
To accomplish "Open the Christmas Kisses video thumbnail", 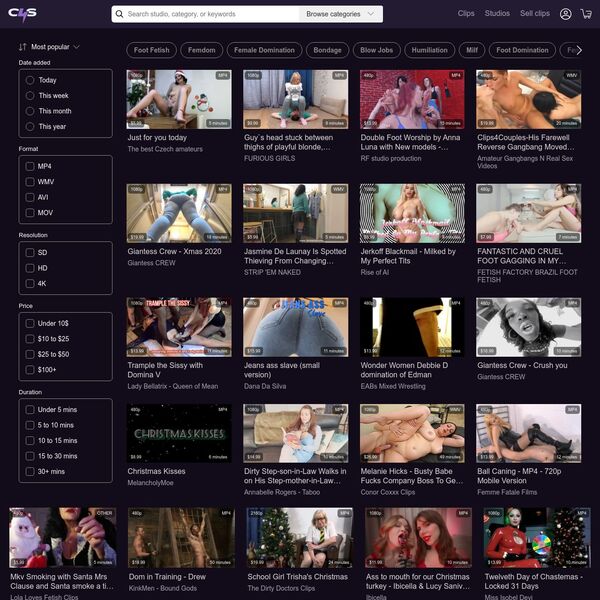I will tap(179, 432).
